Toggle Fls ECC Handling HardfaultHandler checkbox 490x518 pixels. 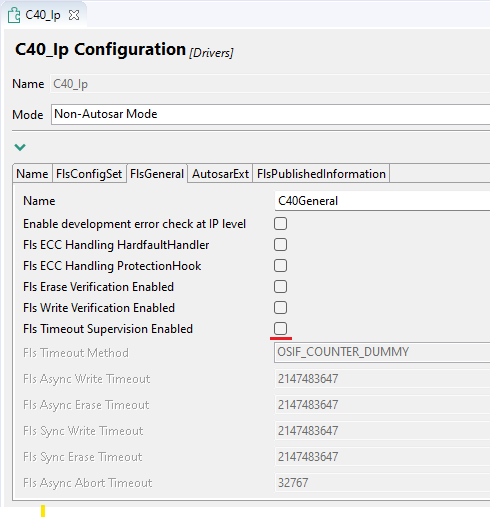(x=280, y=245)
